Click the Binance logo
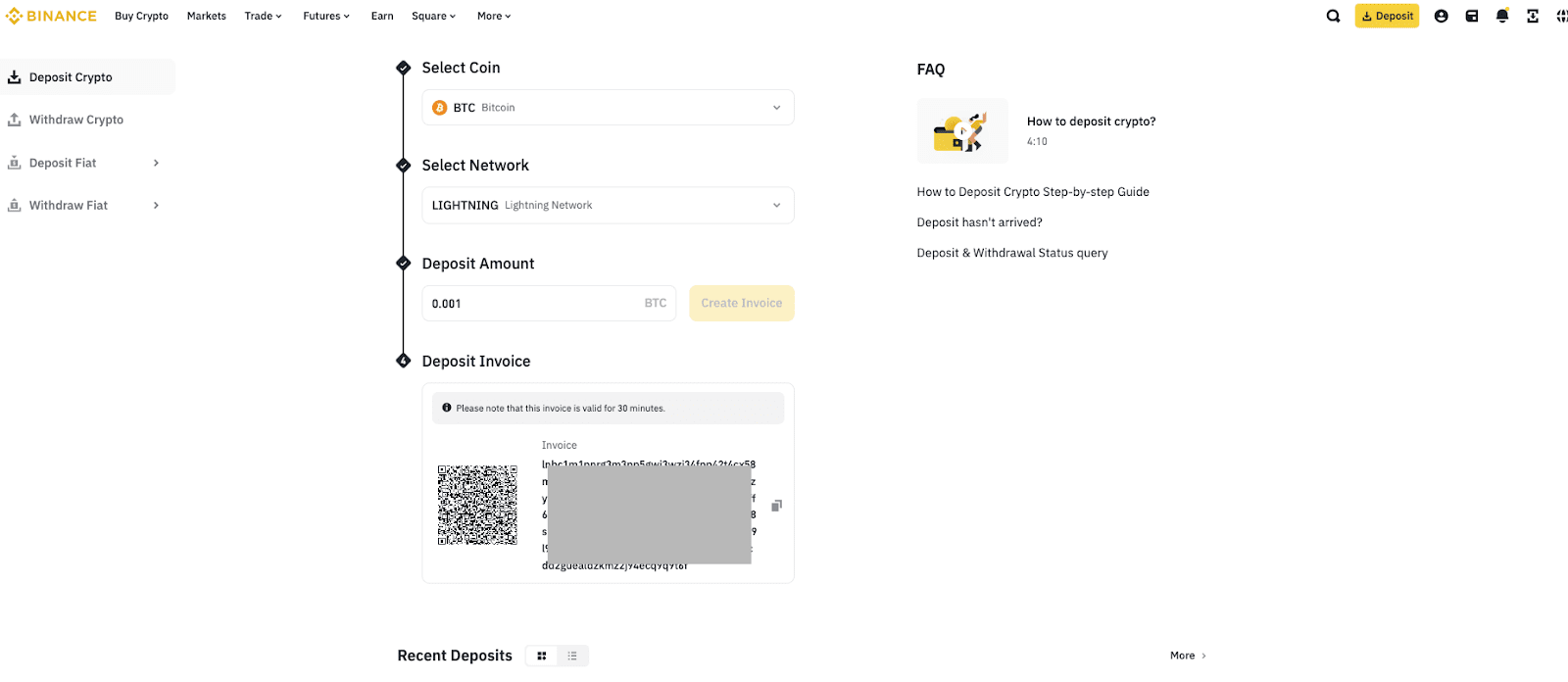Viewport: 1568px width, 682px height. click(x=51, y=16)
